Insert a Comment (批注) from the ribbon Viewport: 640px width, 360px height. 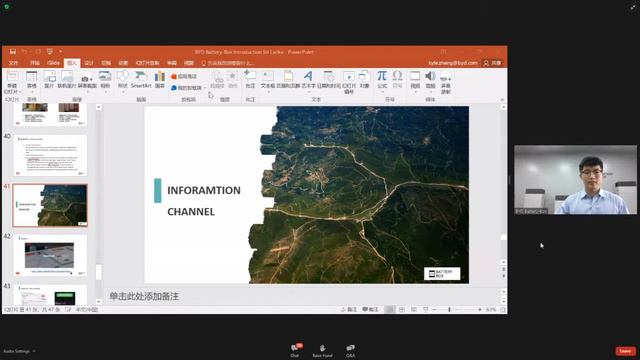(250, 80)
